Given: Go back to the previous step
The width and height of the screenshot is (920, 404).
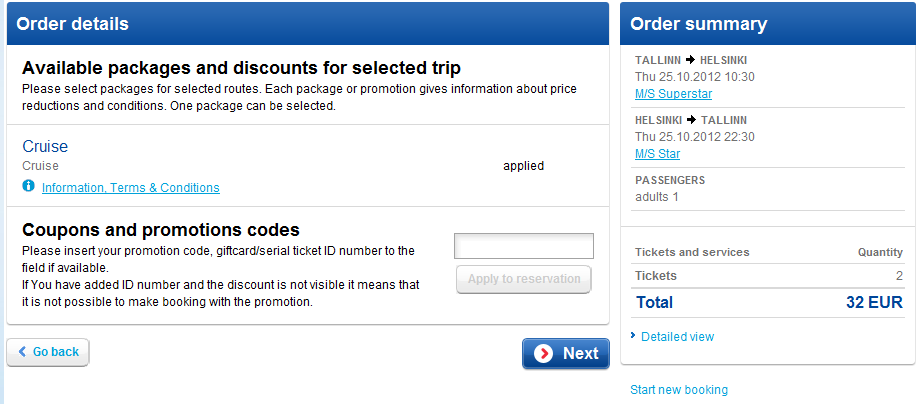Looking at the screenshot, I should click(48, 352).
